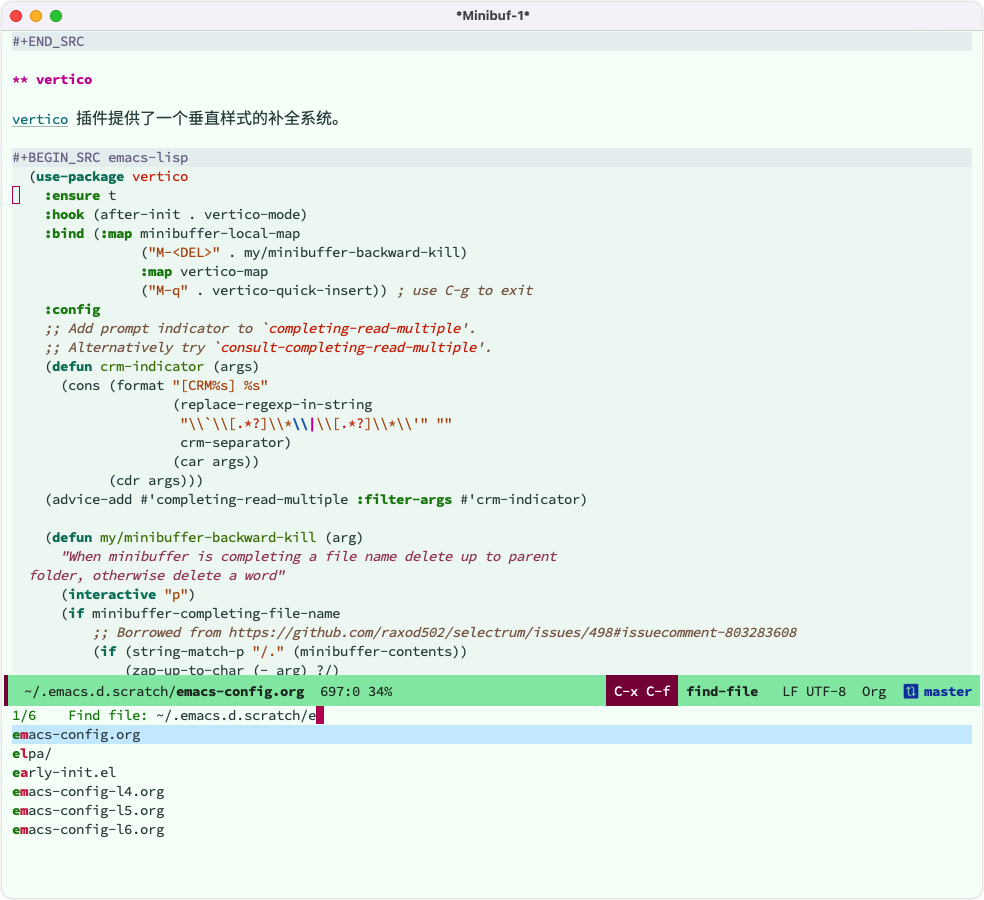Image resolution: width=984 pixels, height=900 pixels.
Task: Click the advice-add completing-read-multiple line
Action: [316, 500]
